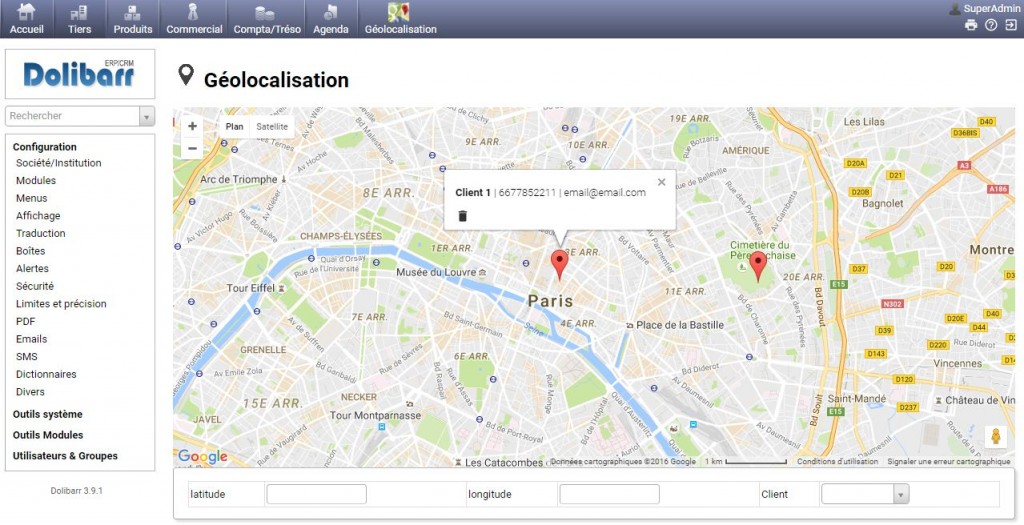Open Société/Institution settings
Viewport: 1024px width, 525px height.
(x=59, y=163)
